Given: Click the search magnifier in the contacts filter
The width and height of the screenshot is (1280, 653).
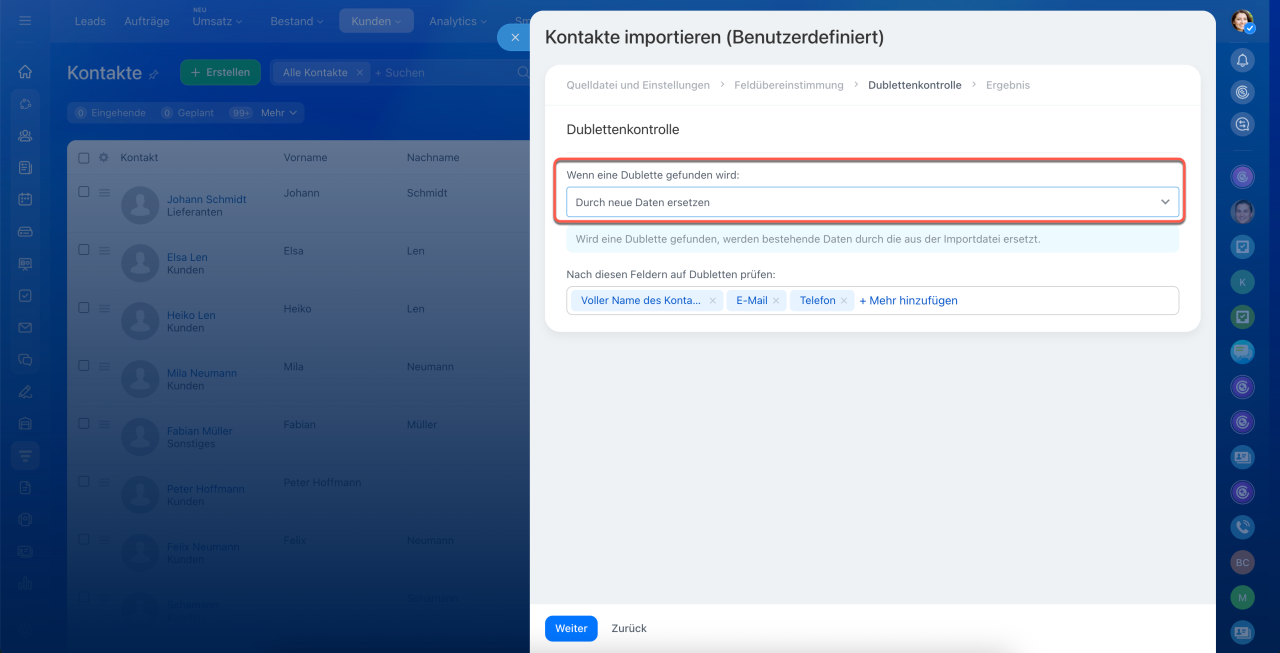Looking at the screenshot, I should tap(522, 72).
